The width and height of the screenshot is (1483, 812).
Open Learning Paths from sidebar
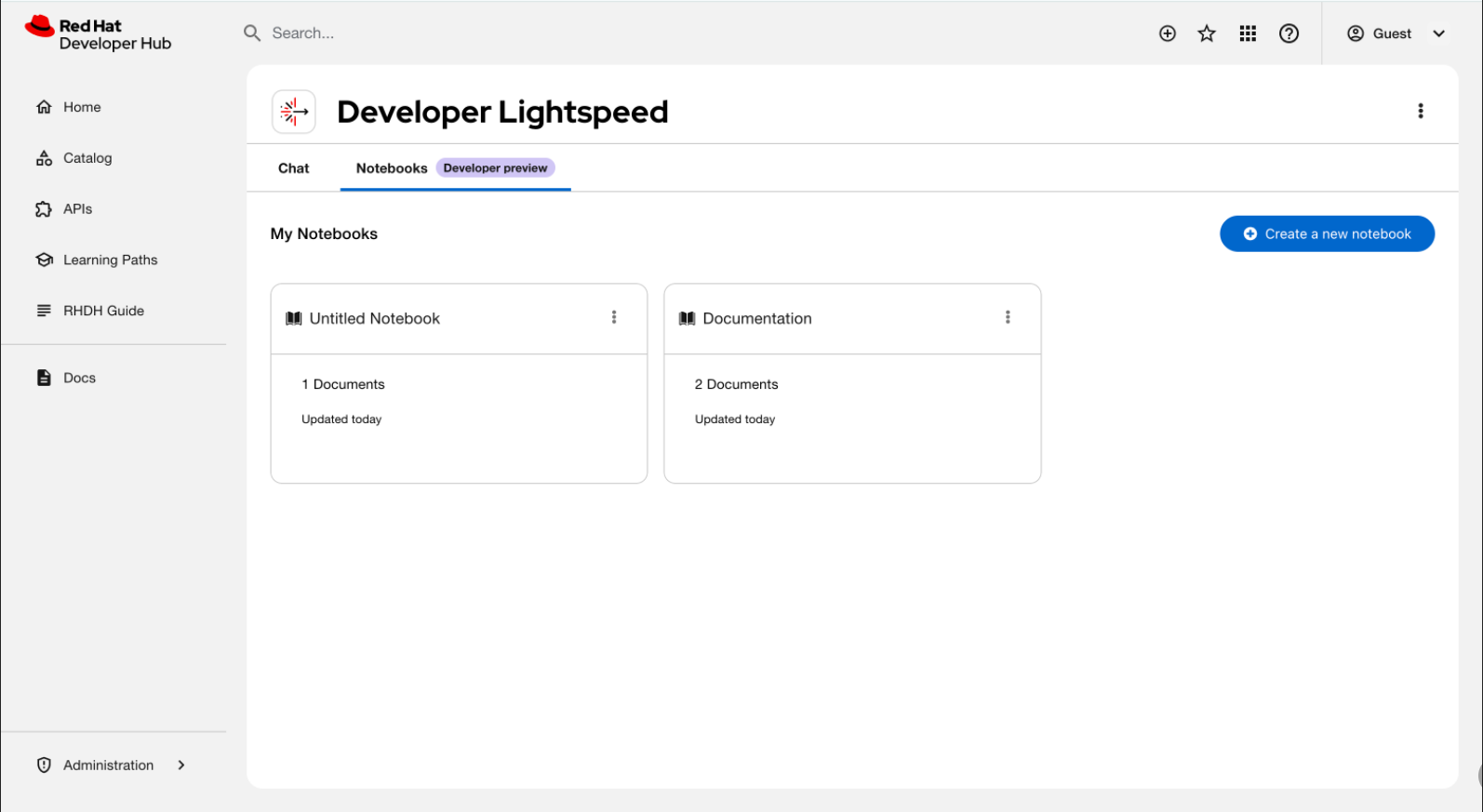click(111, 260)
